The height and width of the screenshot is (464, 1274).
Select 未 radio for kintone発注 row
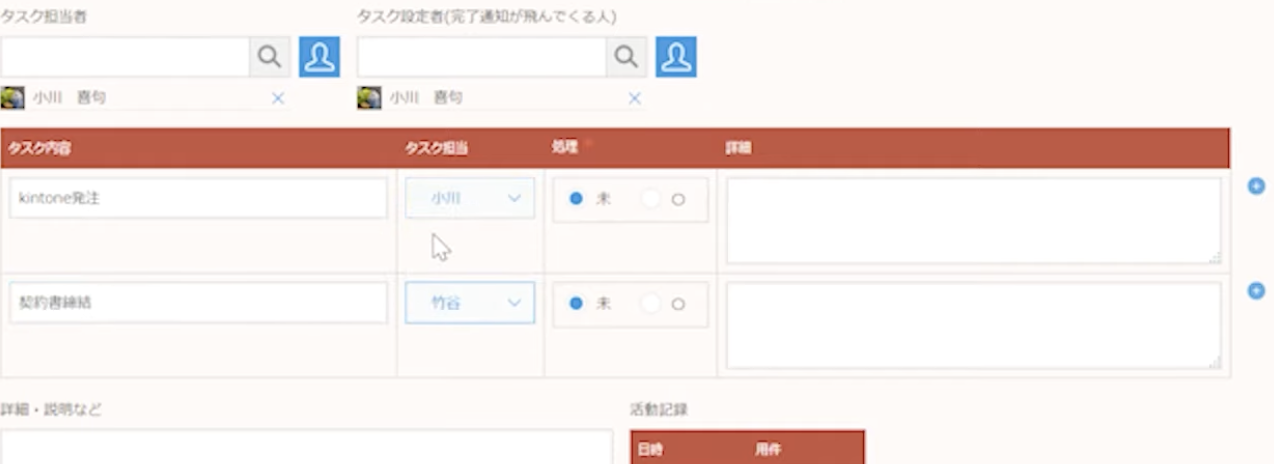point(576,199)
